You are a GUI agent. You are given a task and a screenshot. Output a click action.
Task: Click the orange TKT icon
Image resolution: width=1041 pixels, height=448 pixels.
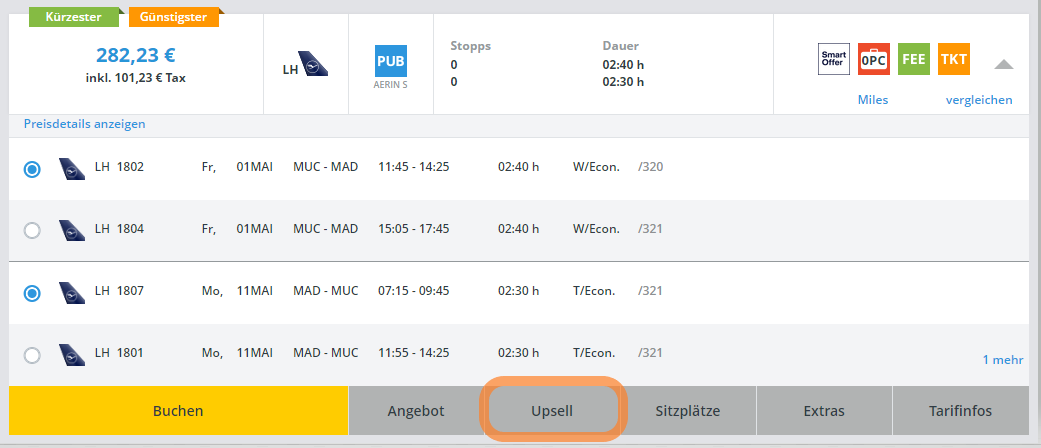[x=953, y=60]
